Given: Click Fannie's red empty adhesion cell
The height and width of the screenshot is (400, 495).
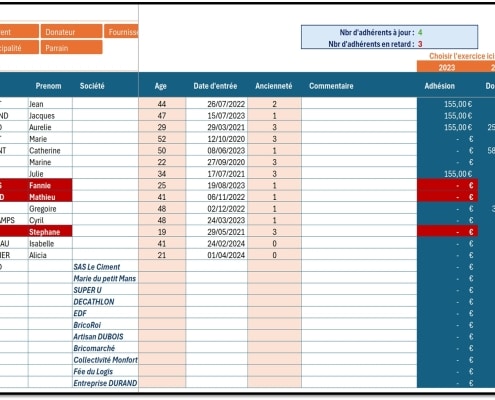Looking at the screenshot, I should 447,185.
